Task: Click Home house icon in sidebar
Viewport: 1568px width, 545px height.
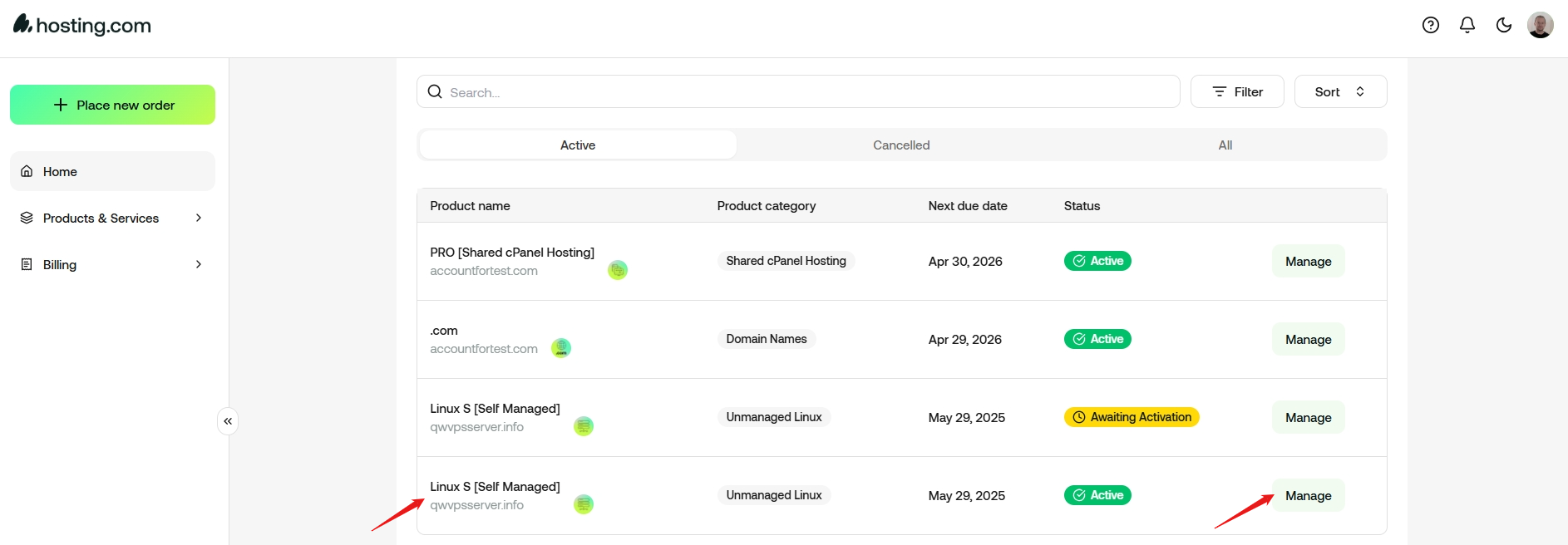Action: (x=27, y=171)
